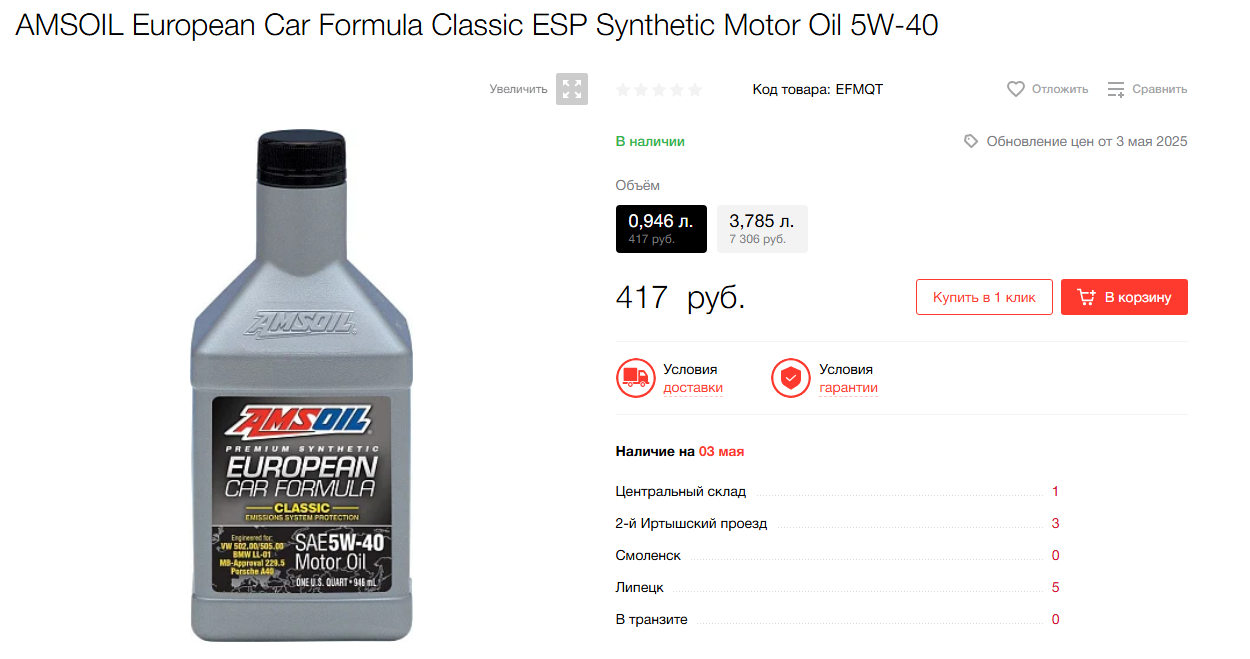Click the Купить в 1 клик button
This screenshot has width=1250, height=659.
(984, 297)
